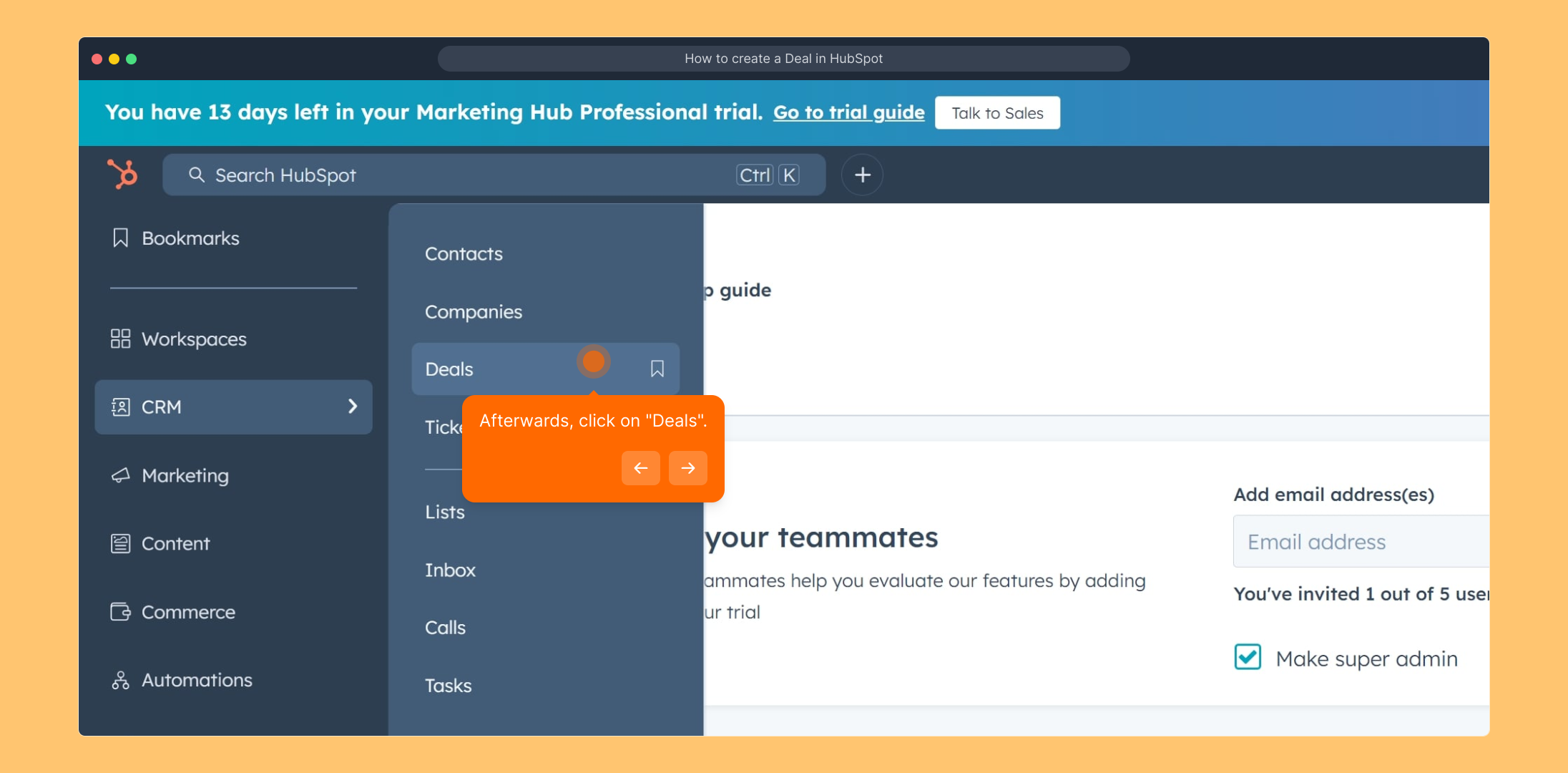The height and width of the screenshot is (773, 1568).
Task: Select Contacts in the CRM submenu
Action: [x=464, y=254]
